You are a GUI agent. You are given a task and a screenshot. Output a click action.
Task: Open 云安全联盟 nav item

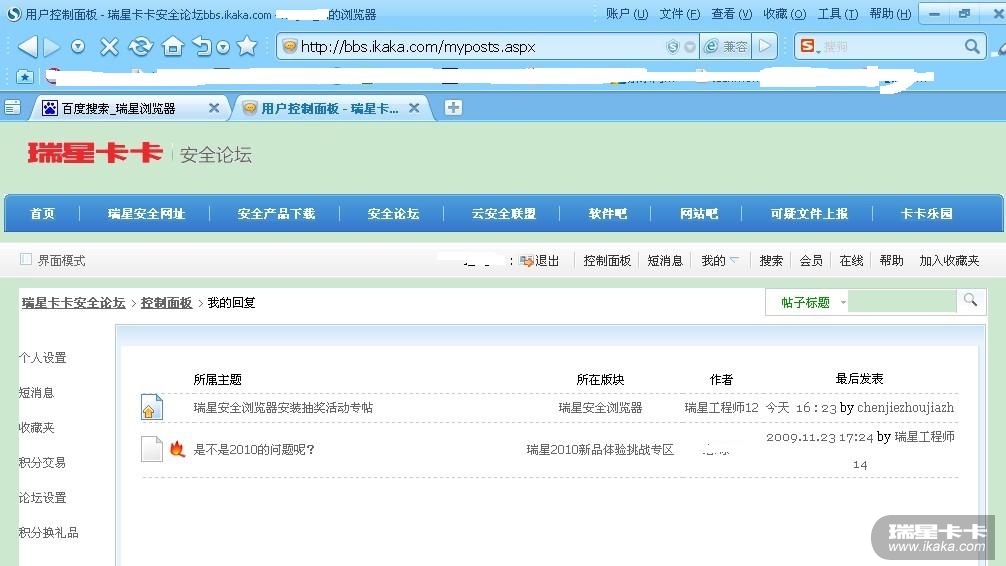click(x=503, y=214)
